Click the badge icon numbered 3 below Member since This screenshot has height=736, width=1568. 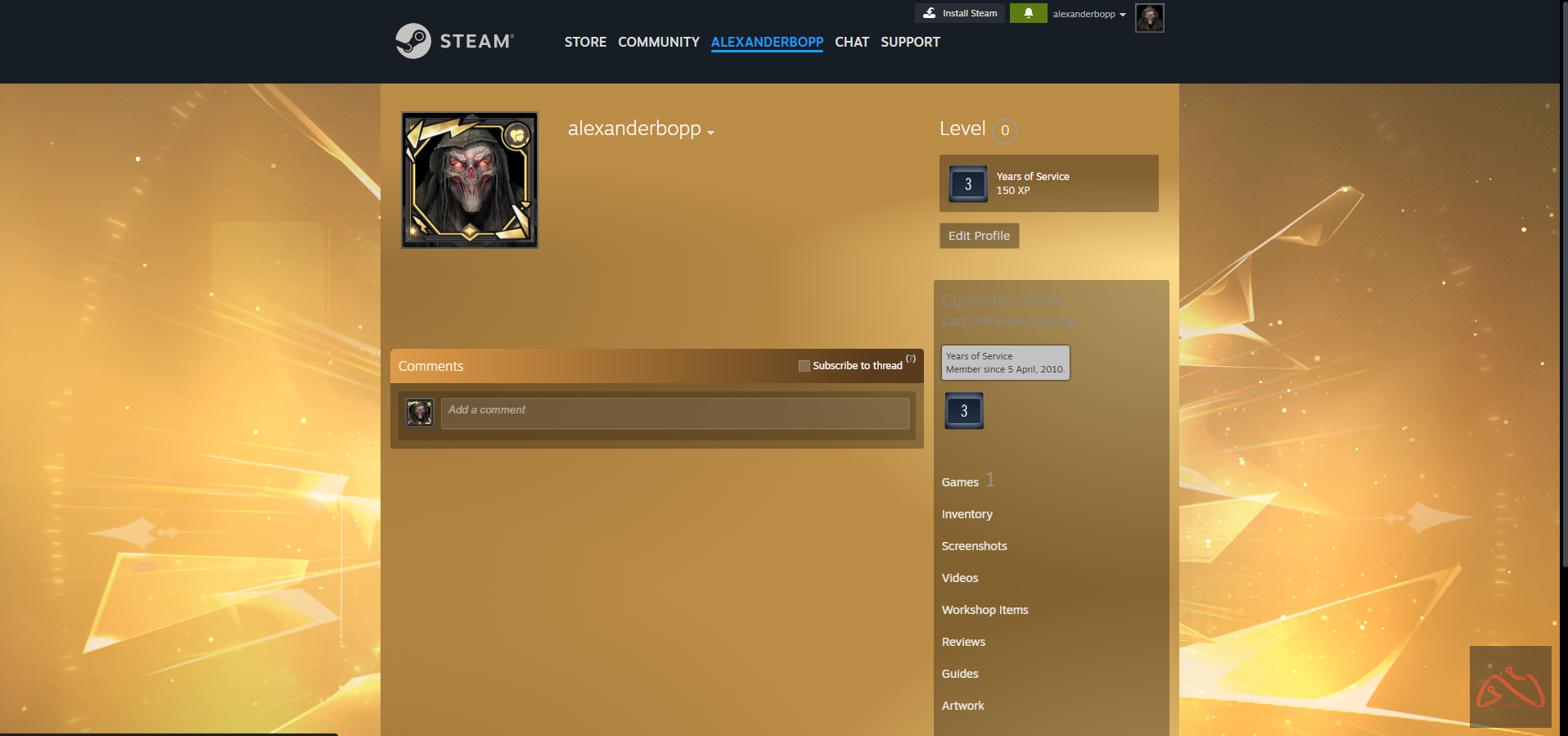point(964,411)
